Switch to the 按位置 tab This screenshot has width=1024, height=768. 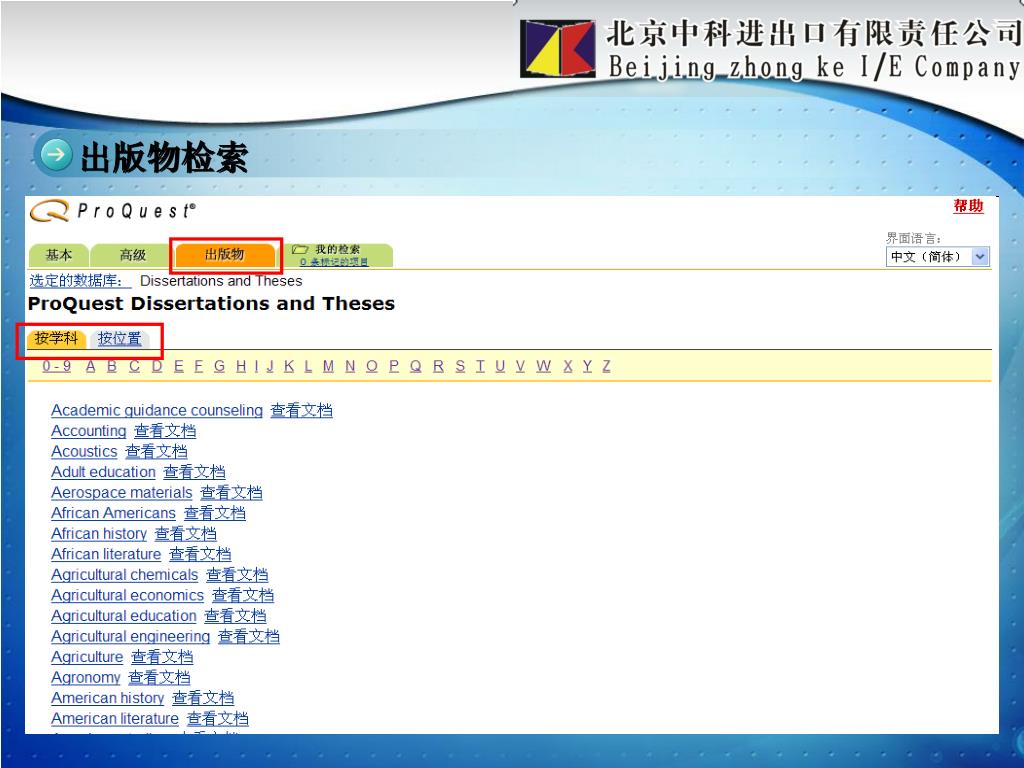click(x=120, y=338)
